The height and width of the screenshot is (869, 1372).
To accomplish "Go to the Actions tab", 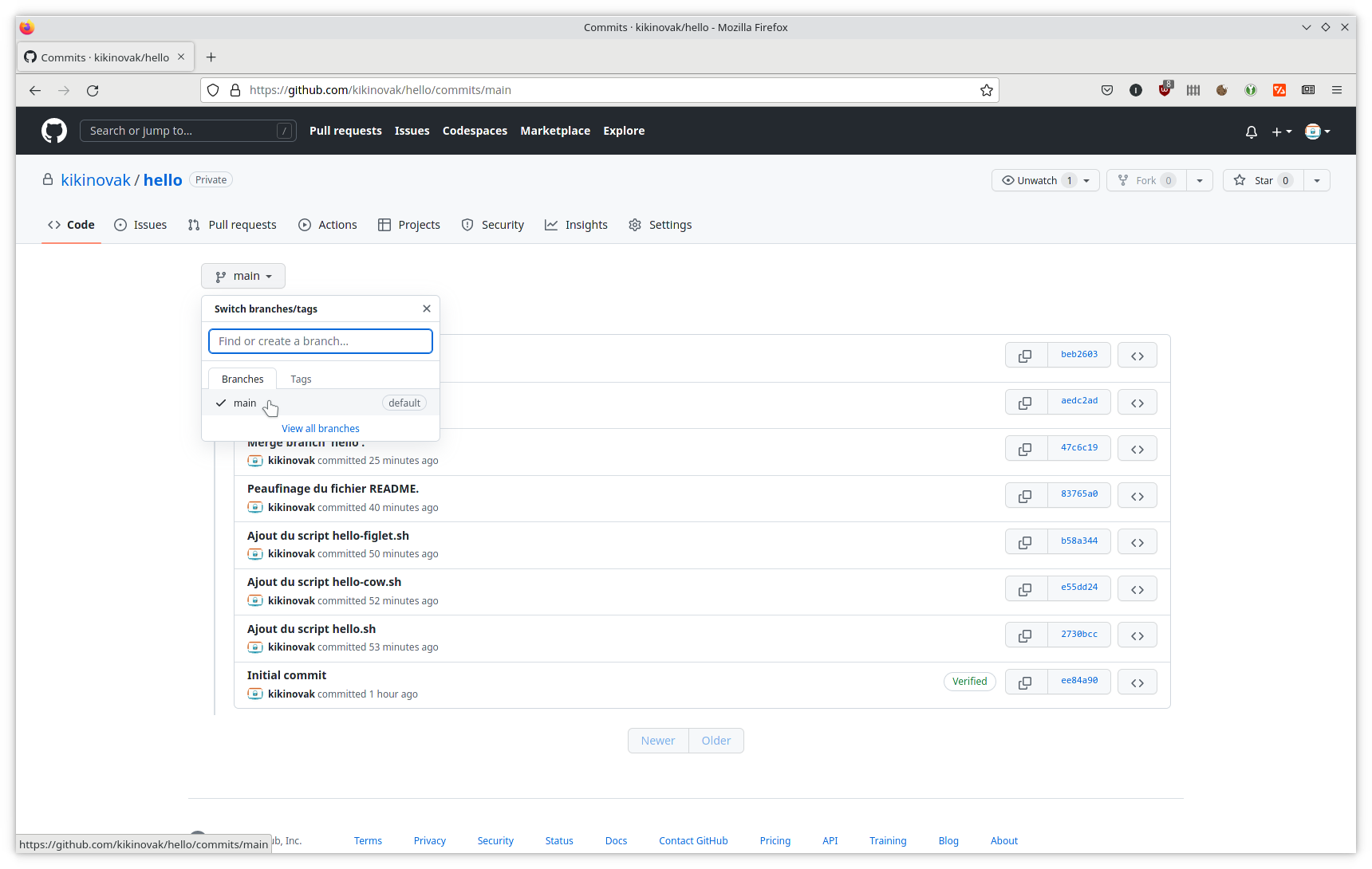I will [x=328, y=225].
